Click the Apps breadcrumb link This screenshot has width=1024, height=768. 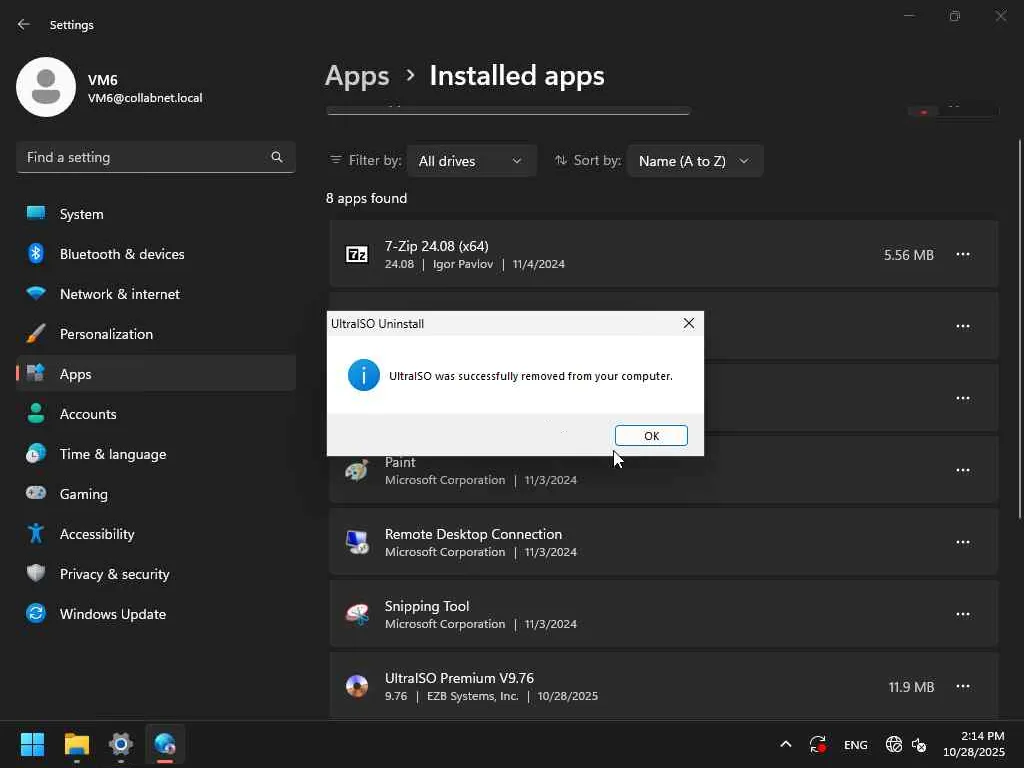click(x=357, y=76)
